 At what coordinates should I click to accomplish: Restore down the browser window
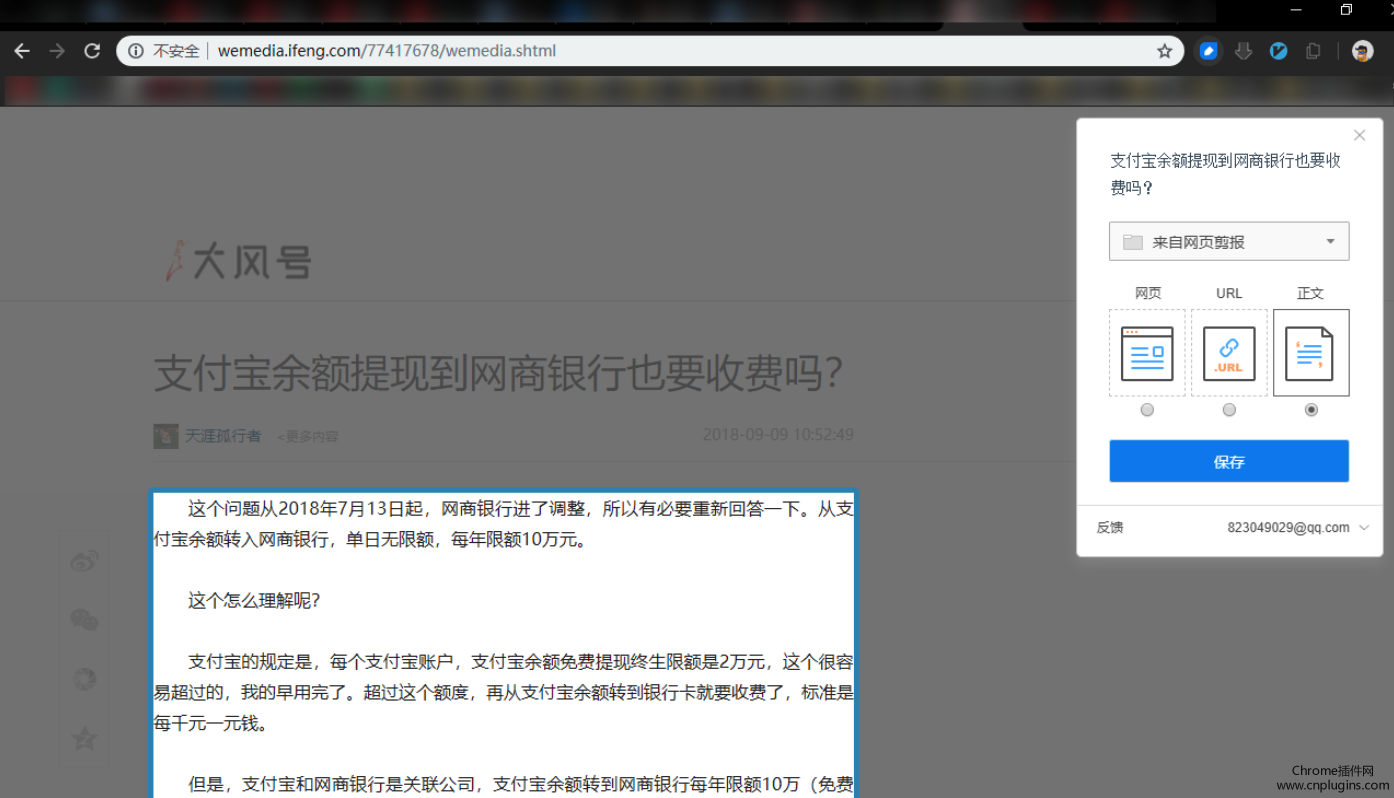click(x=1346, y=10)
